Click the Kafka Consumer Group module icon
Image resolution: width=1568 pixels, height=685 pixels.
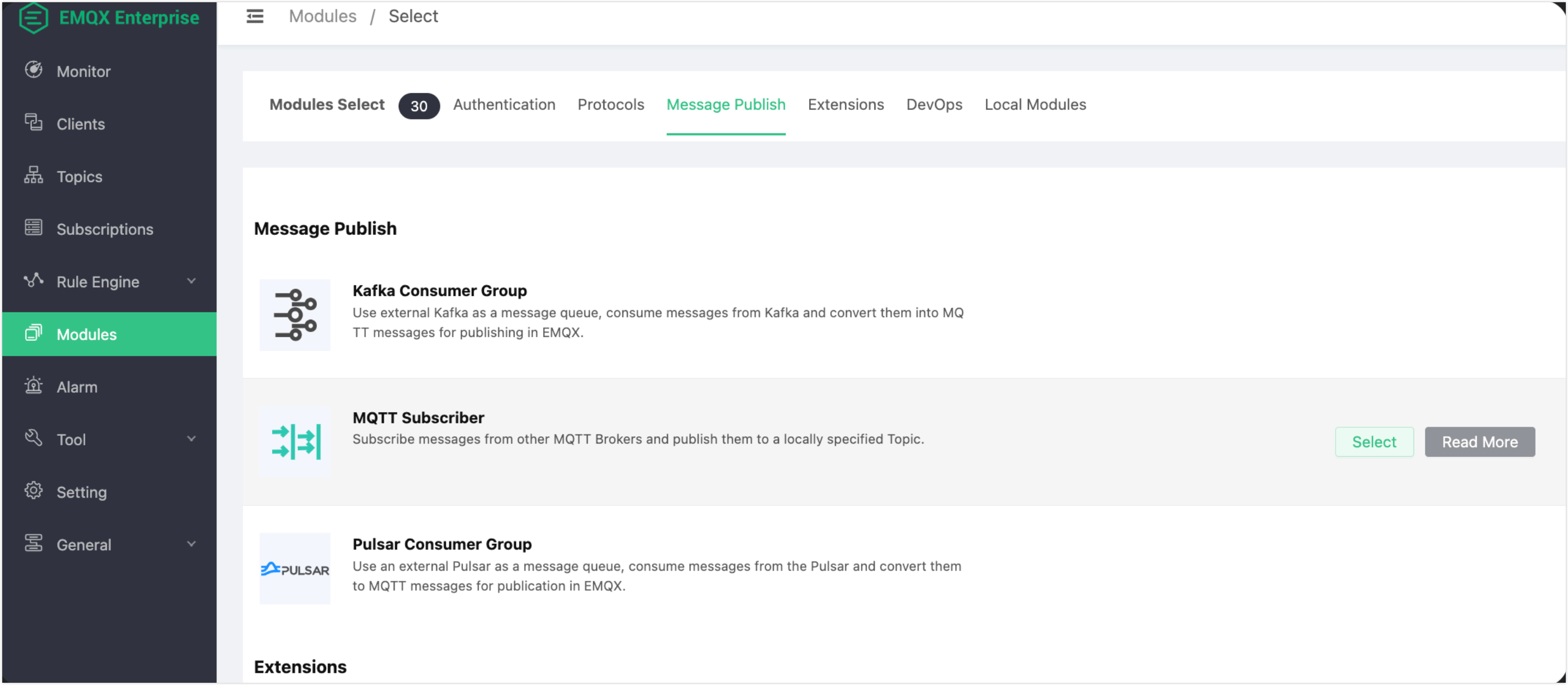[x=295, y=315]
